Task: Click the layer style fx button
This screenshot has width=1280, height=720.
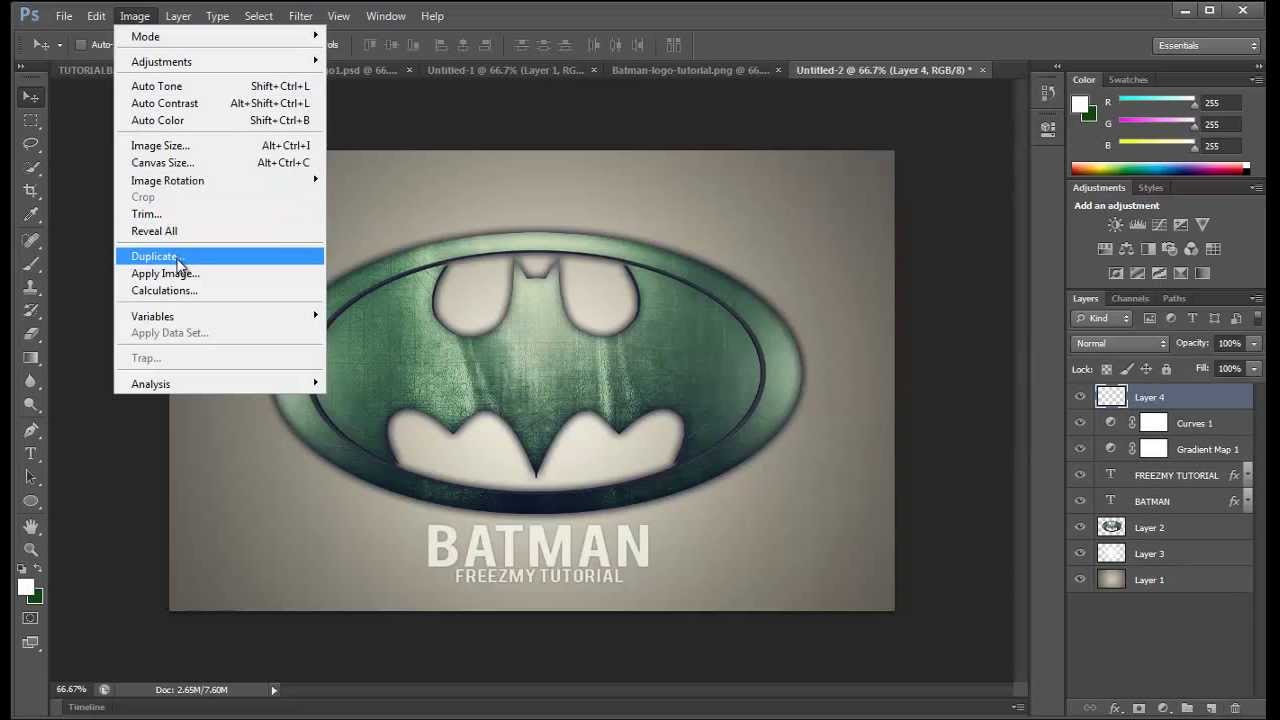Action: point(1115,708)
